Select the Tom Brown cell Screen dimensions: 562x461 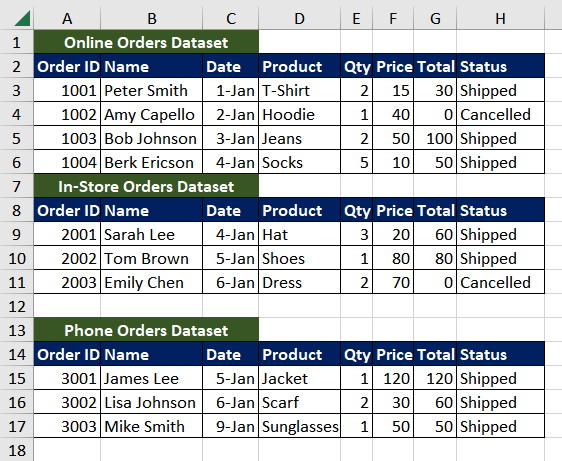tap(152, 258)
